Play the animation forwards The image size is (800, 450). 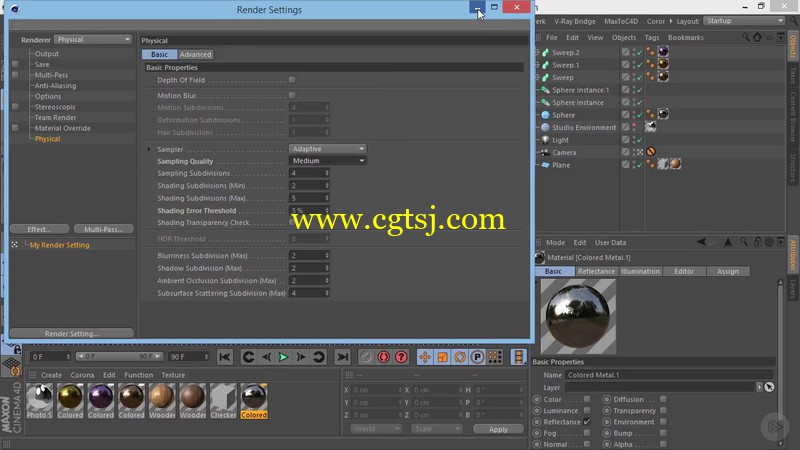click(x=283, y=357)
